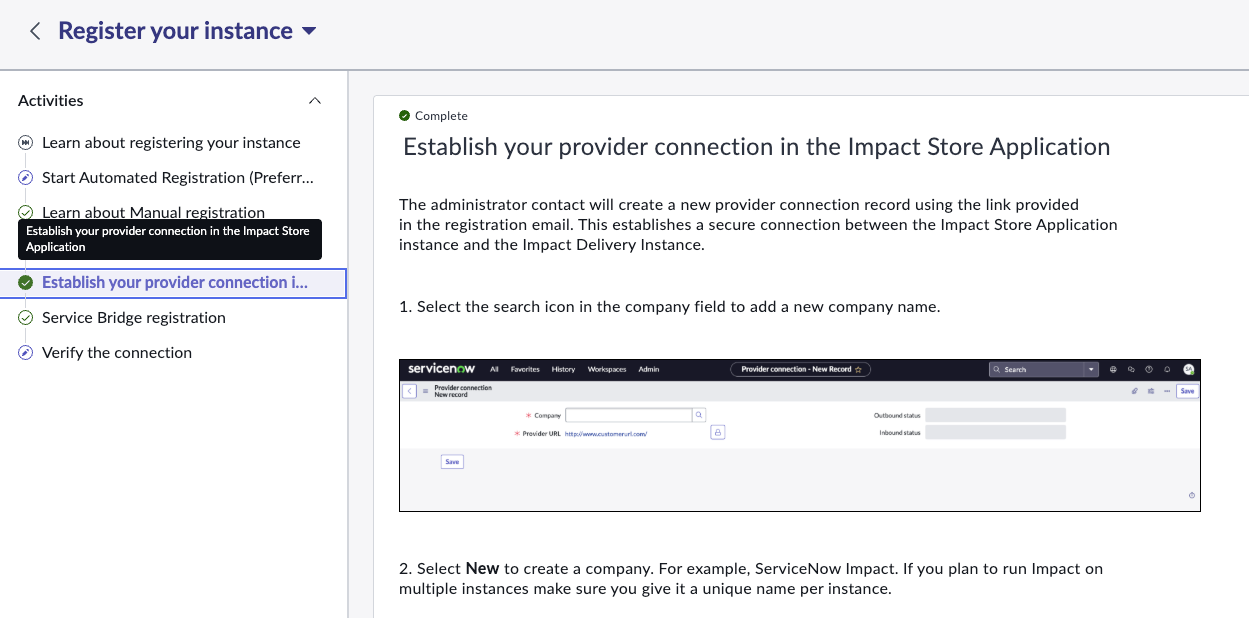Click the checkmark icon beside Learn about Manual registration
This screenshot has width=1249, height=618.
[x=26, y=212]
